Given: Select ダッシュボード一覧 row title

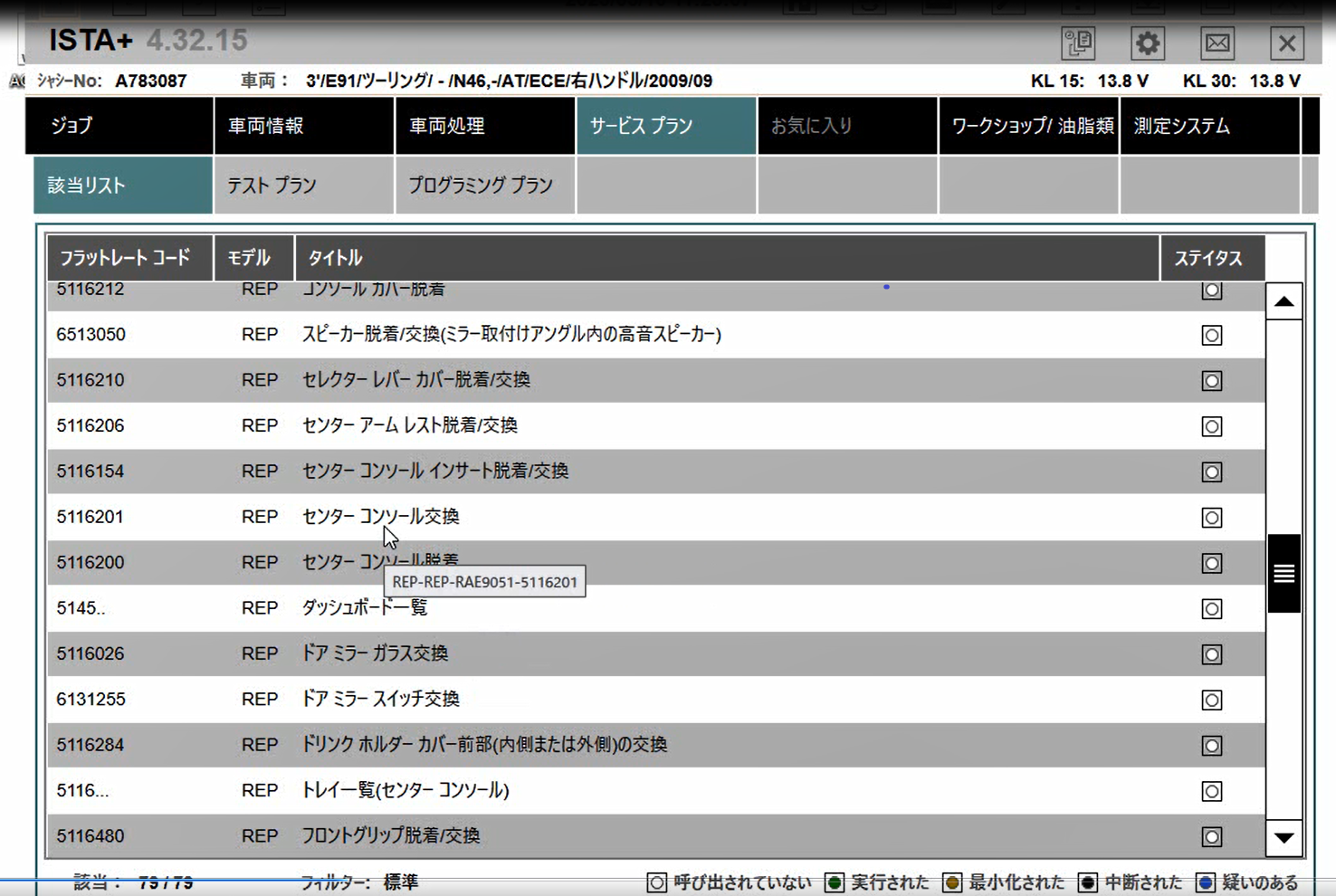Looking at the screenshot, I should pos(364,608).
